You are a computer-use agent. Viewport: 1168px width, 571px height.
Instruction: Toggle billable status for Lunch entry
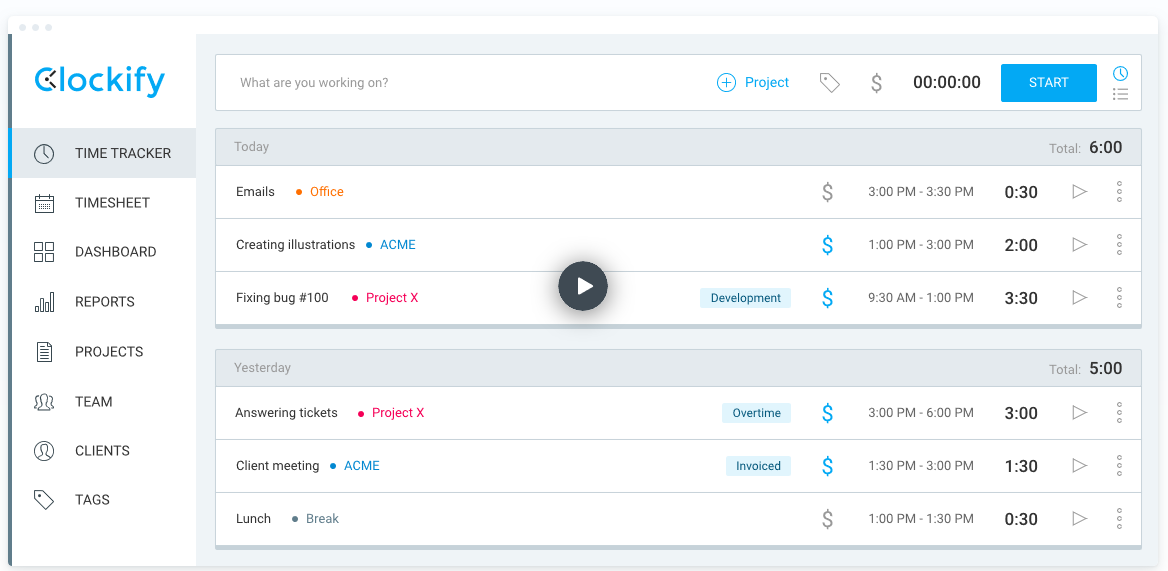[827, 519]
